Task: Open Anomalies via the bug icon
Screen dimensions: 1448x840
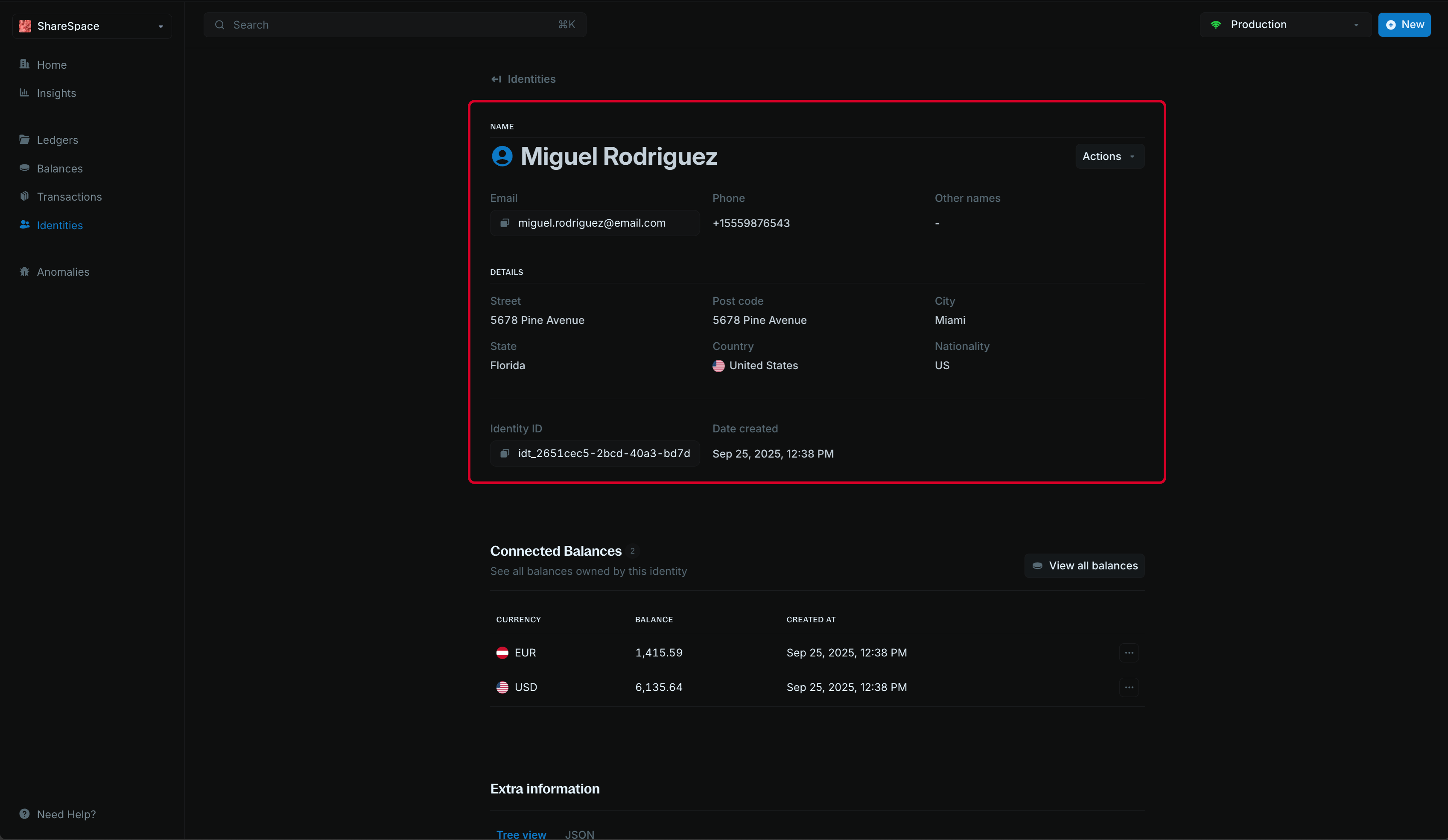Action: (24, 271)
